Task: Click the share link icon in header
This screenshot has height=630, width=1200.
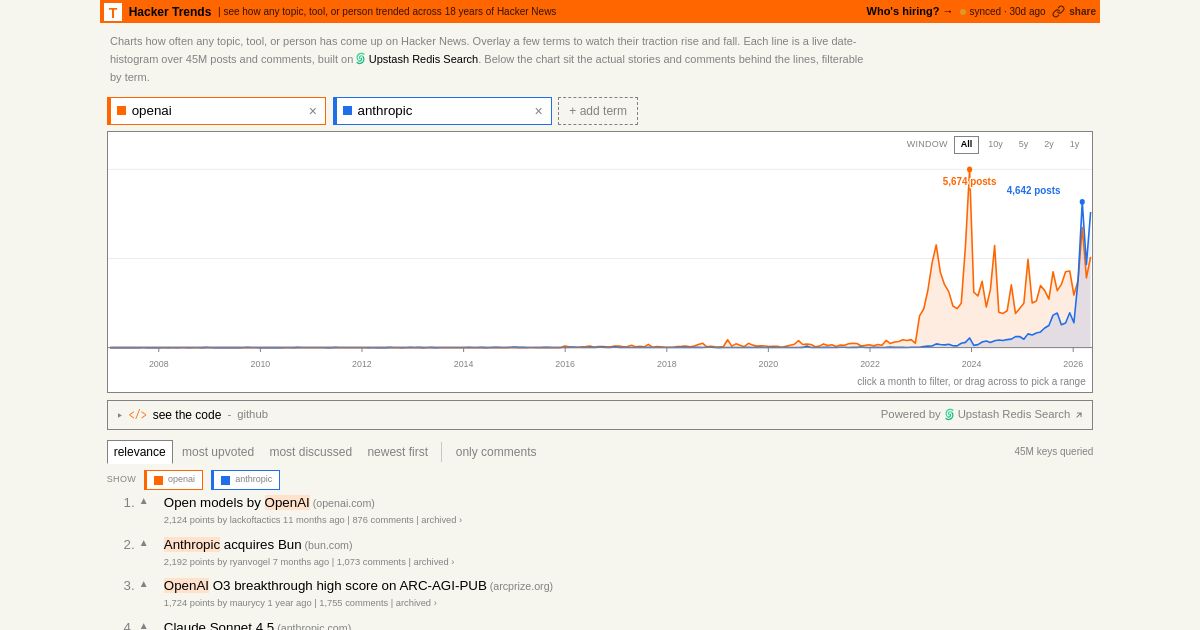Action: click(1058, 12)
